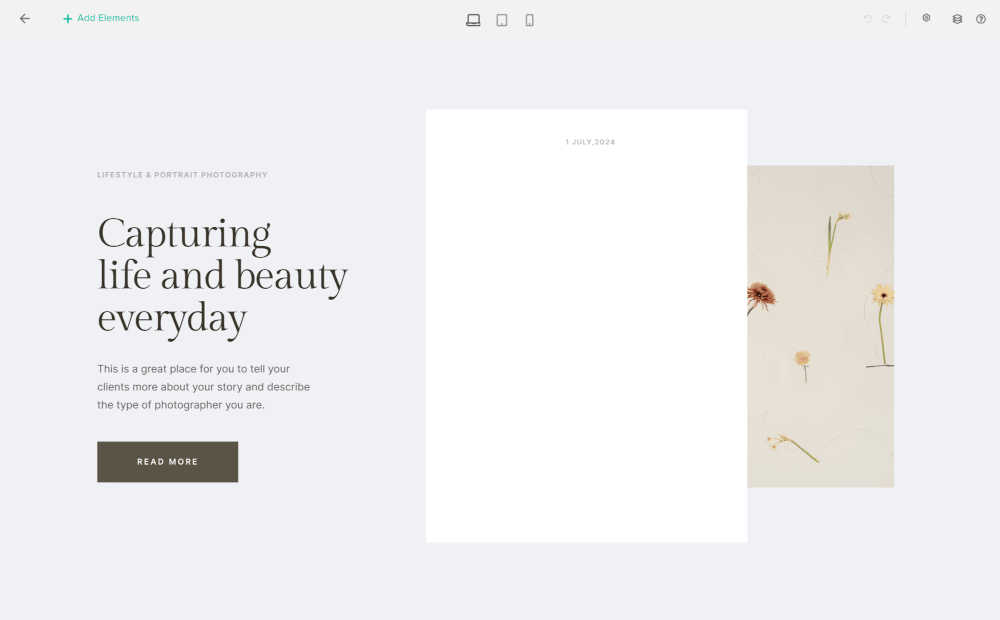
Task: Select the blank white card area
Action: click(x=586, y=340)
